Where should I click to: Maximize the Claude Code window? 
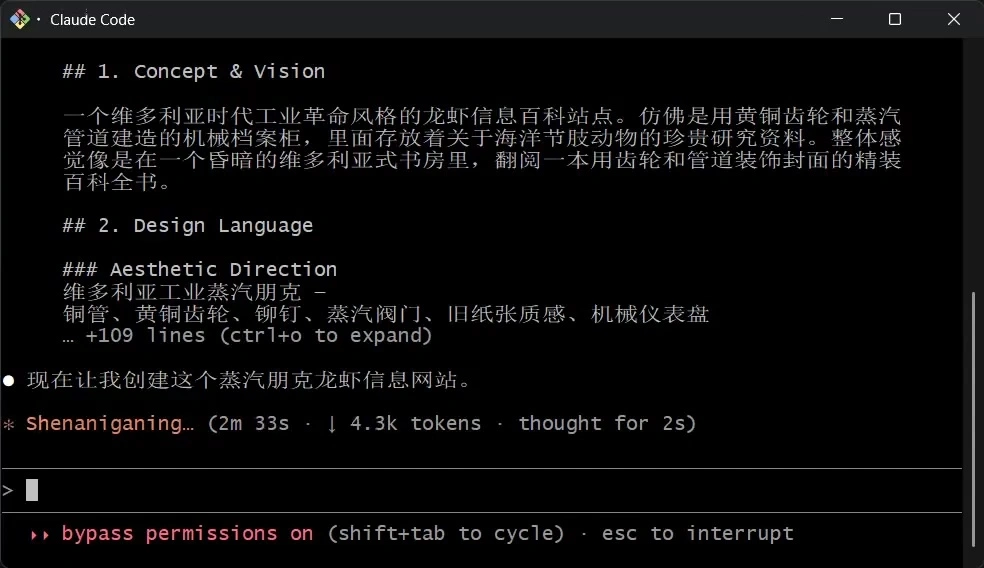tap(895, 19)
